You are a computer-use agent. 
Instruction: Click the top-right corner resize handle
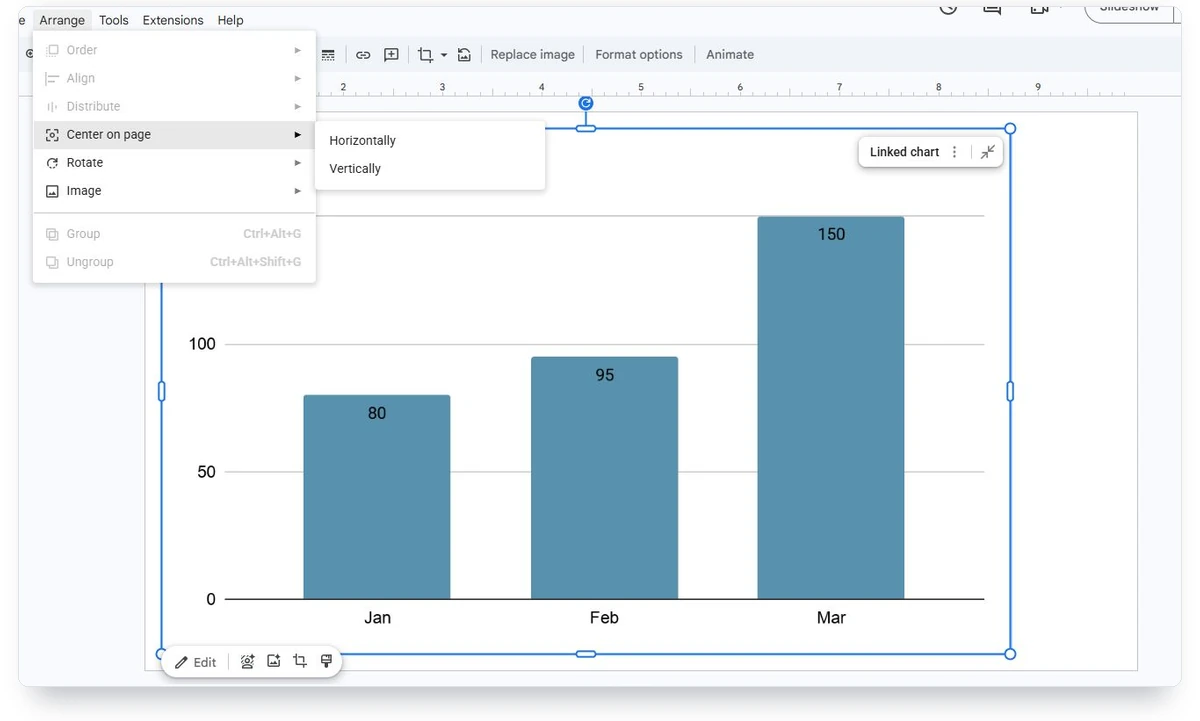pos(1010,128)
